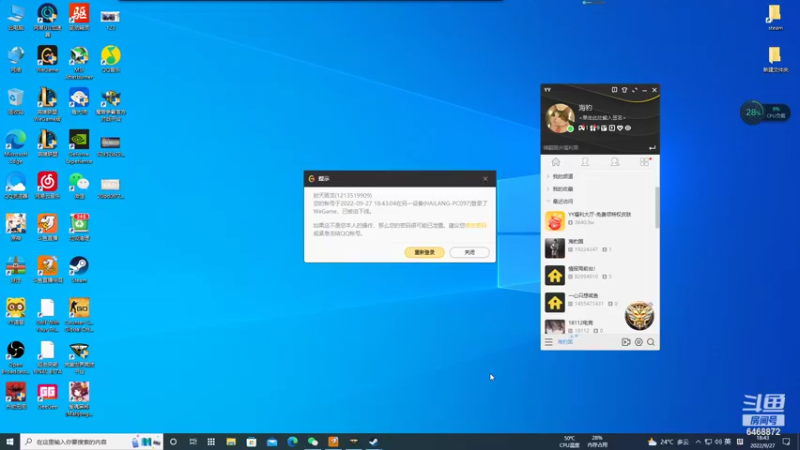
Task: Open the QQ Browser cloud desktop icon
Action: [x=16, y=185]
